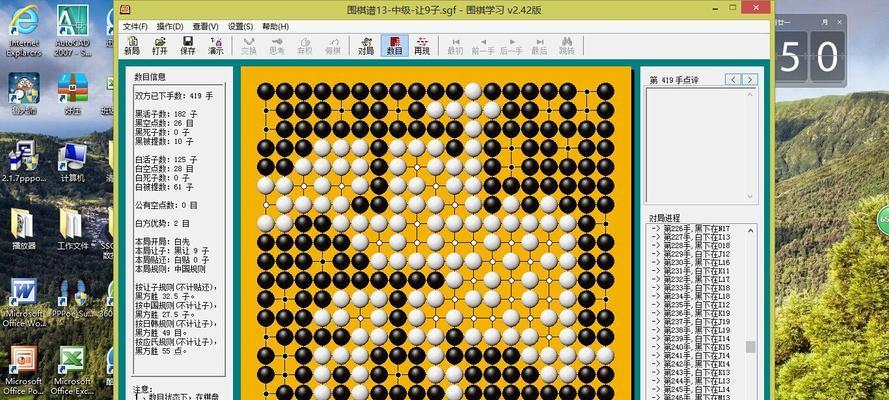Open Microsoft Office Excel desktop shortcut
The width and height of the screenshot is (889, 400).
tap(73, 371)
